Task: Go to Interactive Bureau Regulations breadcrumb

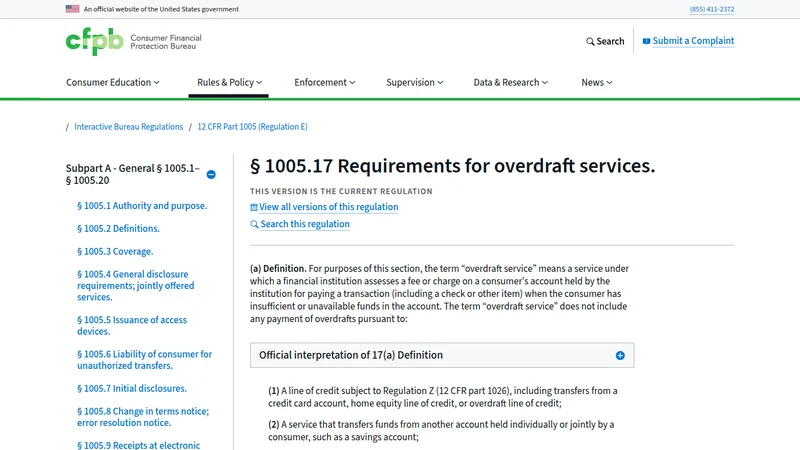Action: click(129, 127)
